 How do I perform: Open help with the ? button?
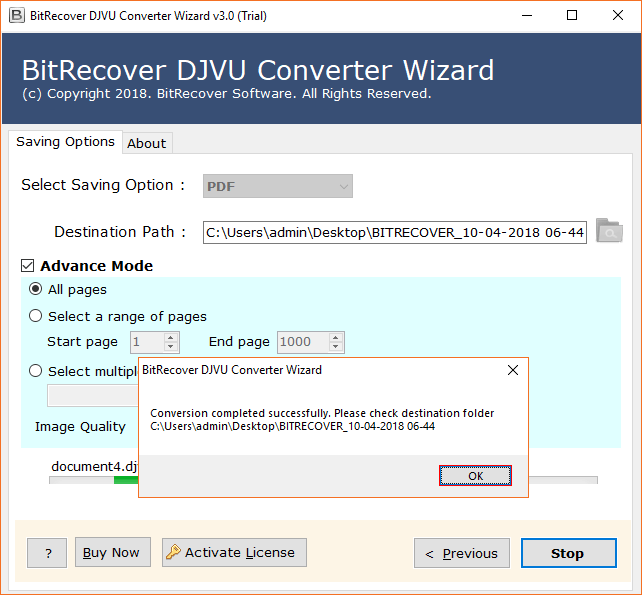pyautogui.click(x=47, y=553)
